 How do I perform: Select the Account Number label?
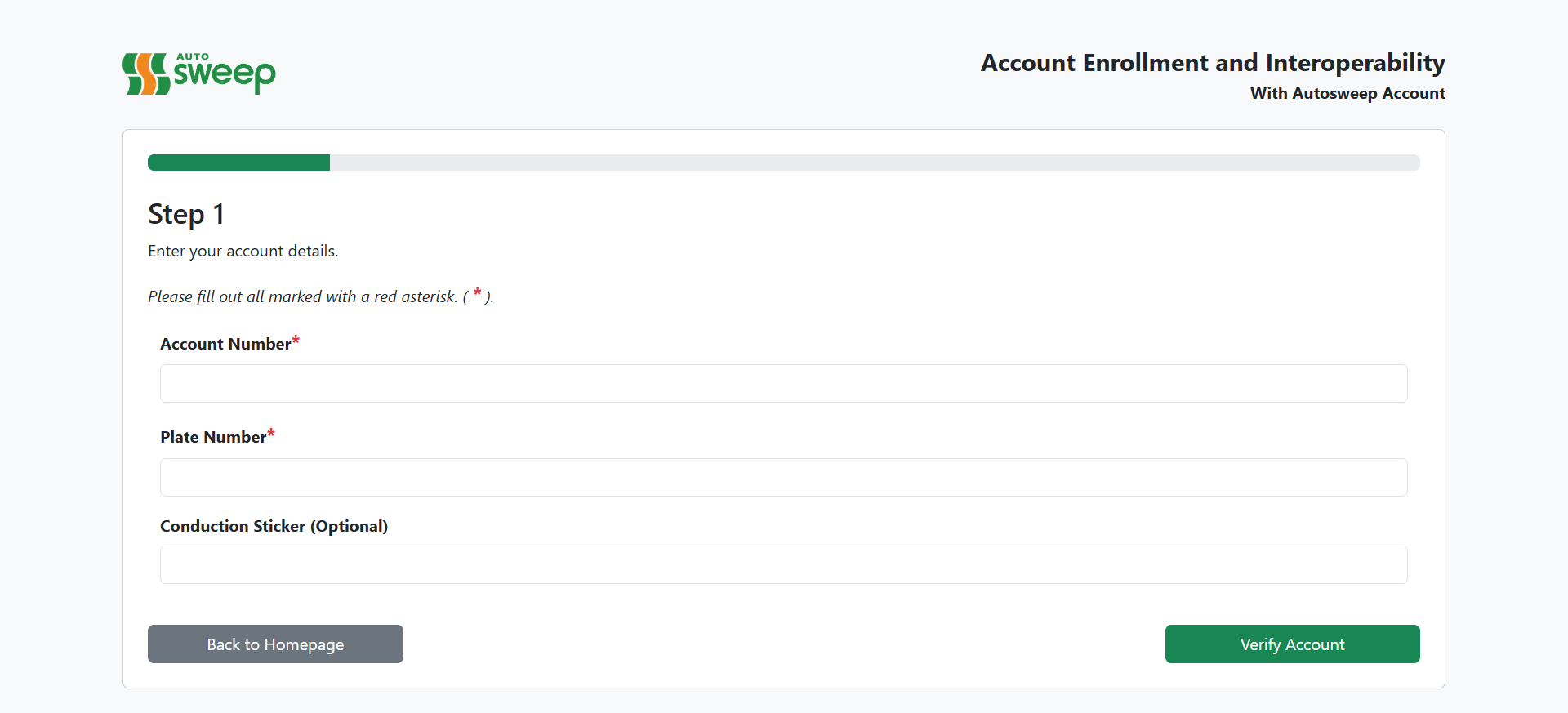click(x=225, y=344)
